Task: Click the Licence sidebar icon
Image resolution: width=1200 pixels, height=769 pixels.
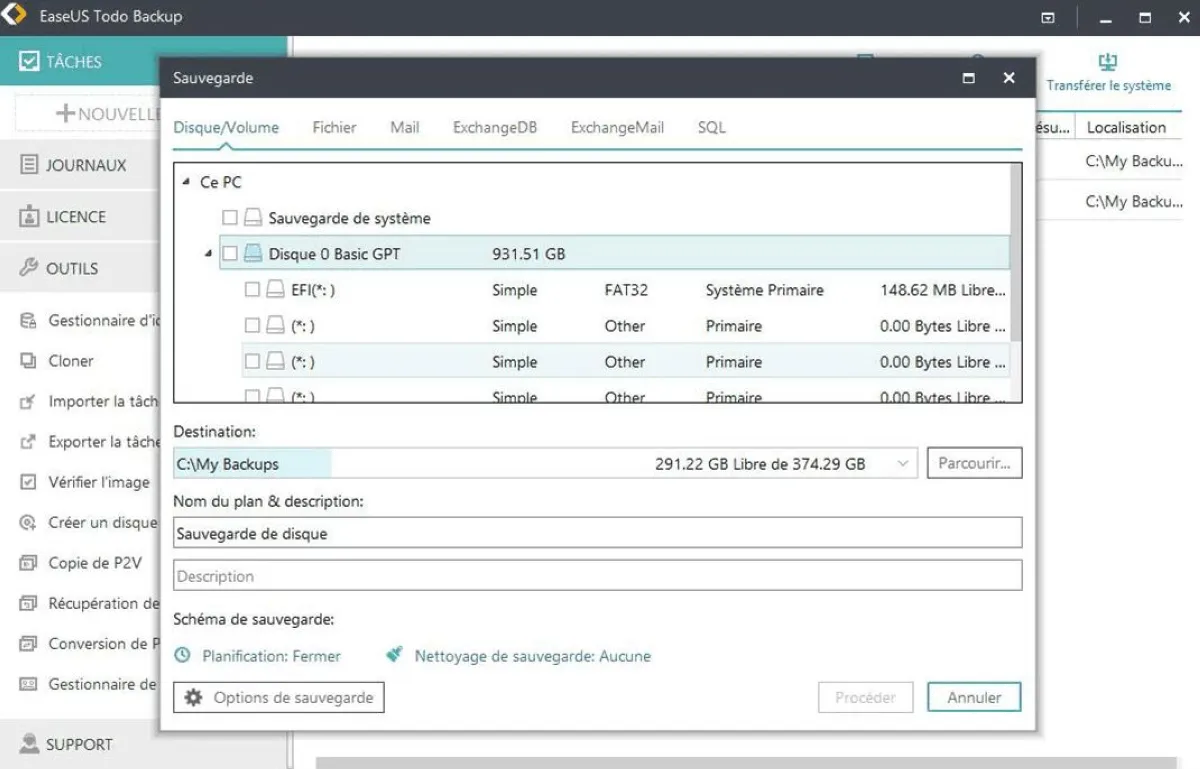Action: [x=29, y=217]
